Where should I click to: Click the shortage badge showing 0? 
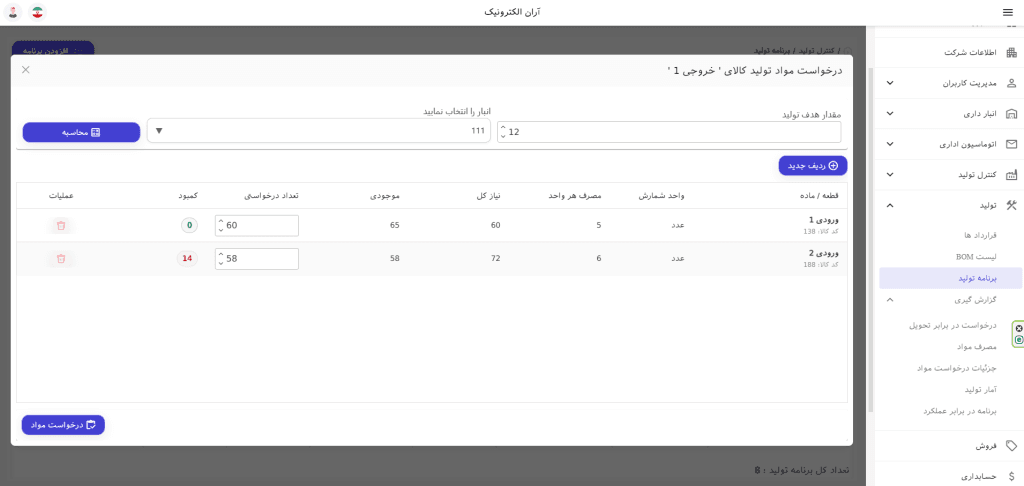coord(189,225)
